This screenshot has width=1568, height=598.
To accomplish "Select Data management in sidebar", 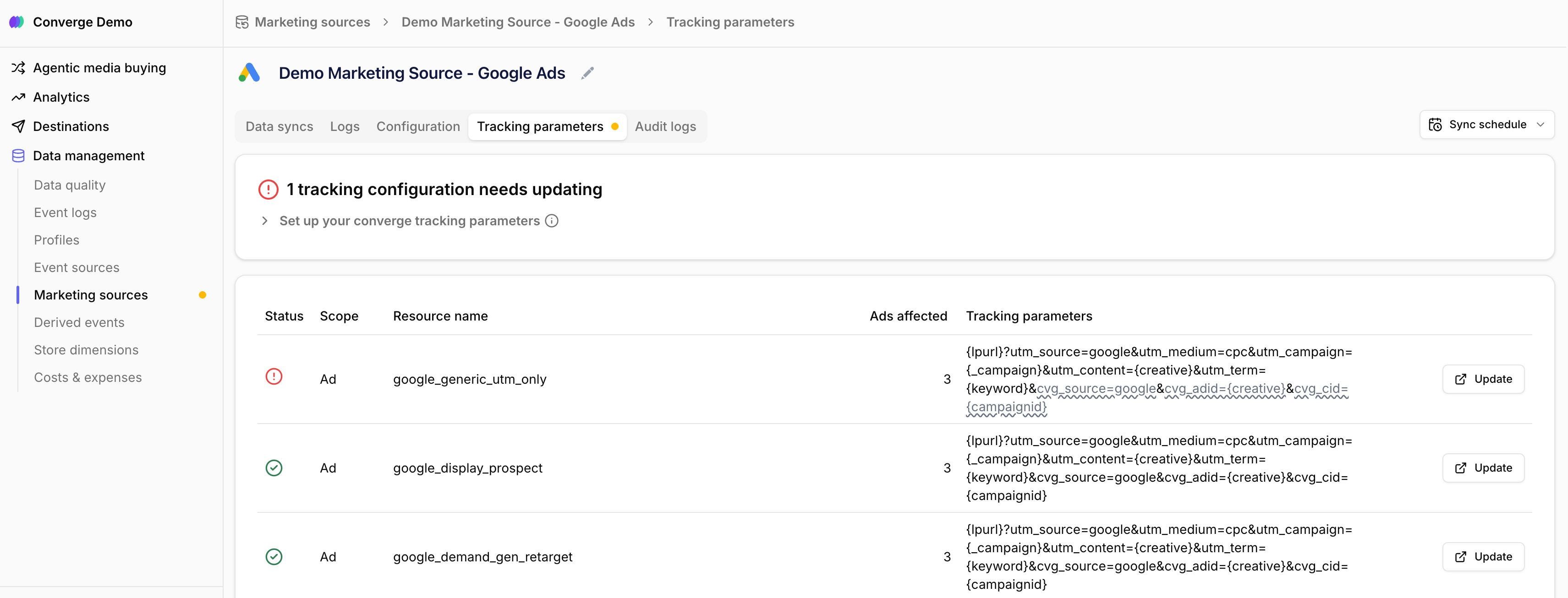I will click(88, 156).
